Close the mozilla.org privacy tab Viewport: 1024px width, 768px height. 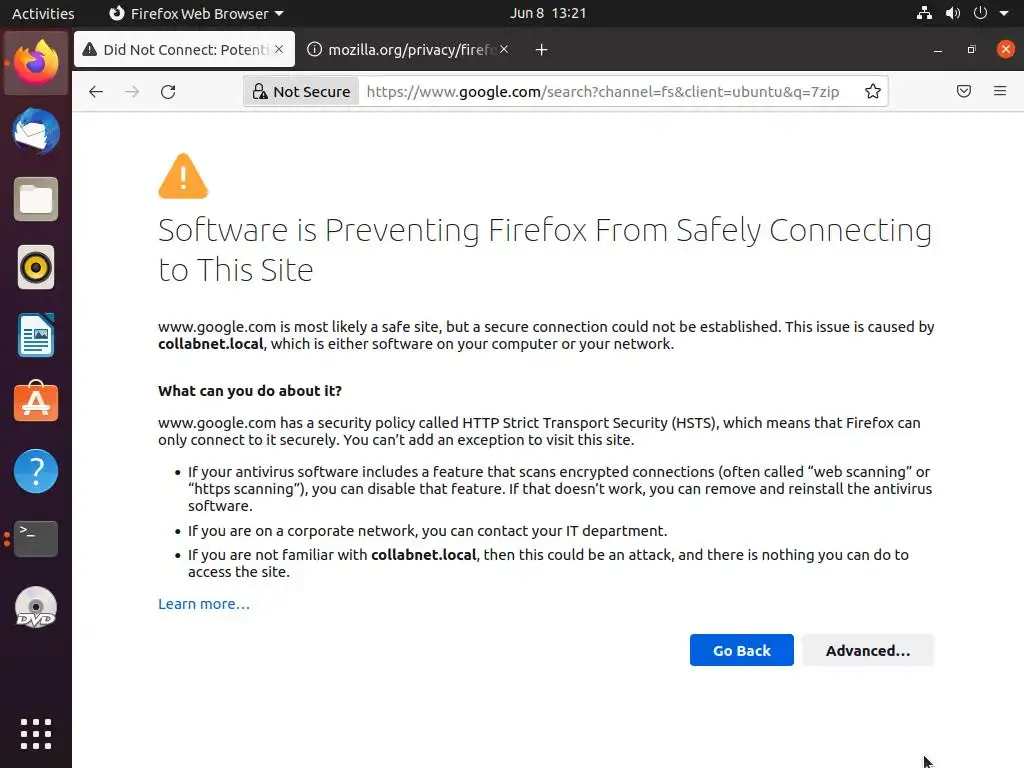pos(503,50)
